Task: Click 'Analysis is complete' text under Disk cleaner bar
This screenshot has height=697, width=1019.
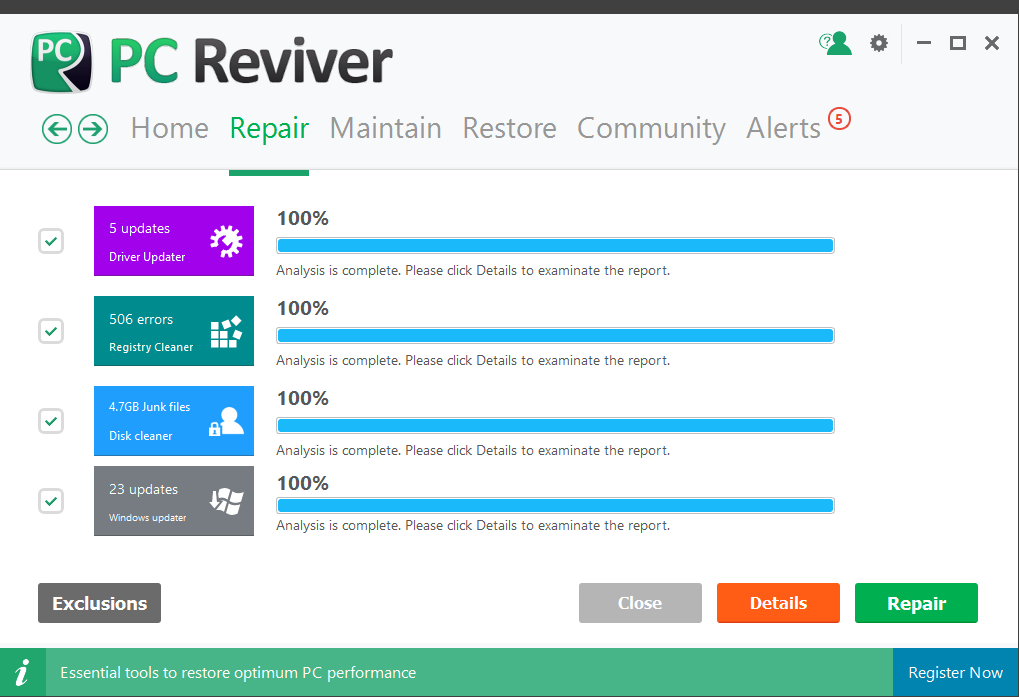Action: pyautogui.click(x=473, y=450)
